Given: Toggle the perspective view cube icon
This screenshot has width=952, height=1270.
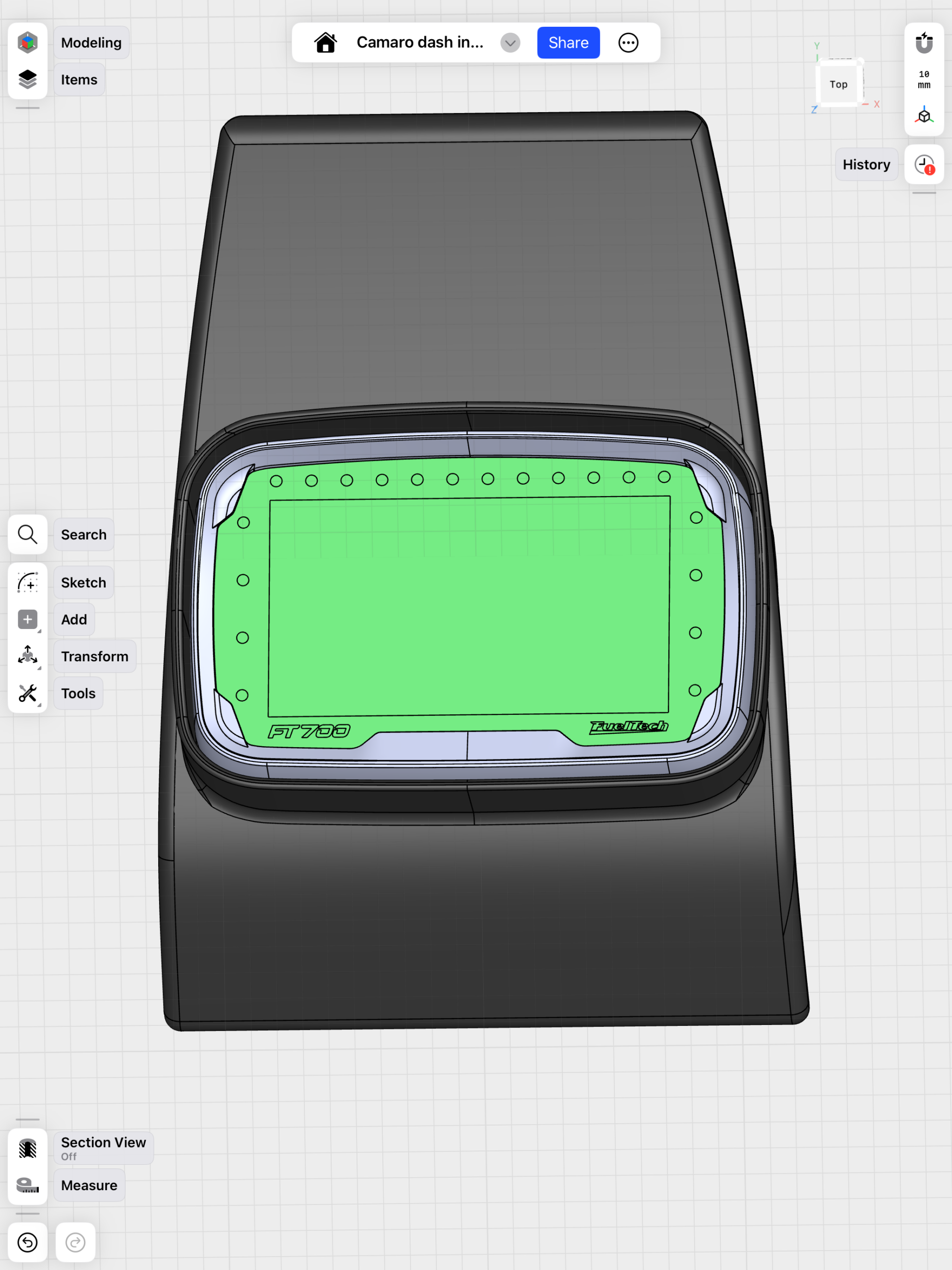Looking at the screenshot, I should (924, 116).
